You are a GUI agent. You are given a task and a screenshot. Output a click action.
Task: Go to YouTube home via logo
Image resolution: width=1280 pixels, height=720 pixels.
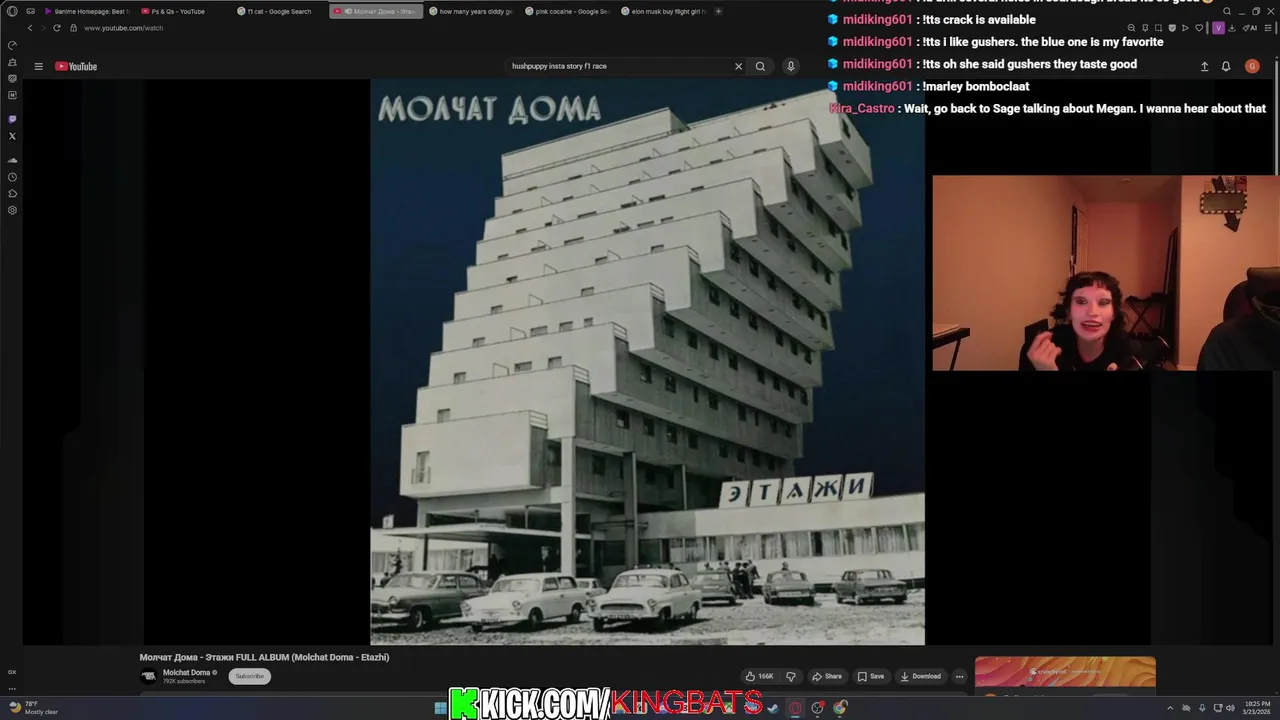tap(76, 66)
